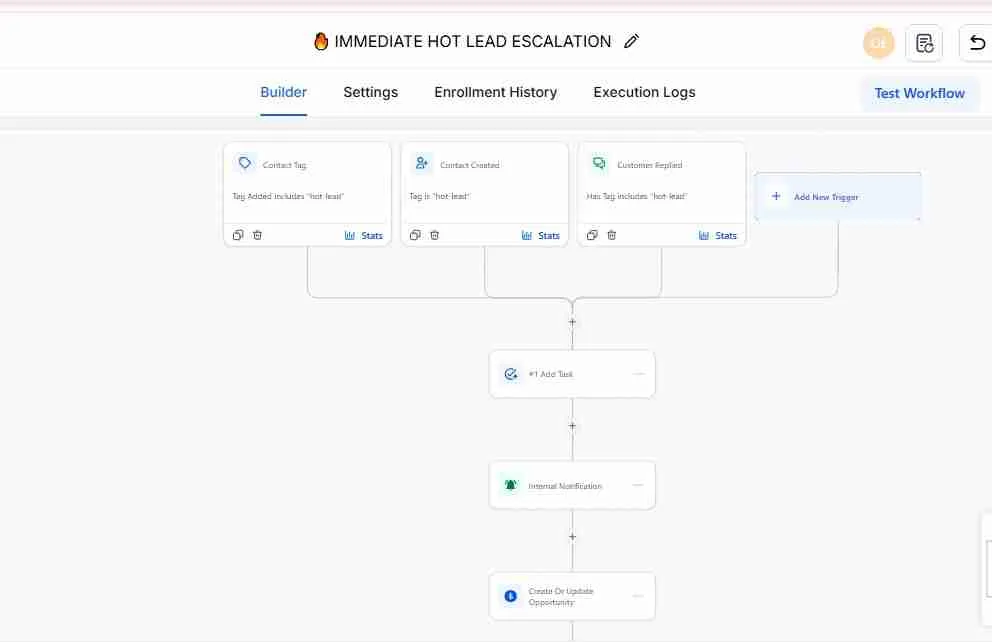Duplicate the Contact Created trigger

[x=415, y=234]
